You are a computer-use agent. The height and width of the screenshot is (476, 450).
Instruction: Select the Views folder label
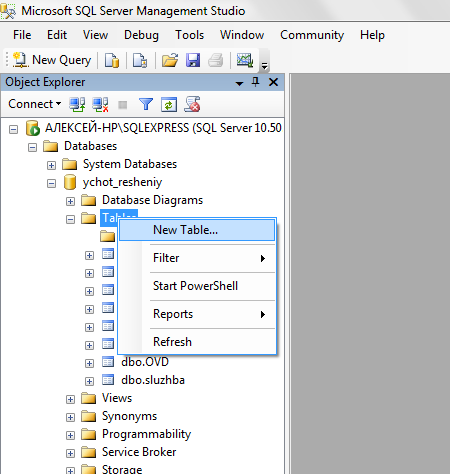point(117,398)
